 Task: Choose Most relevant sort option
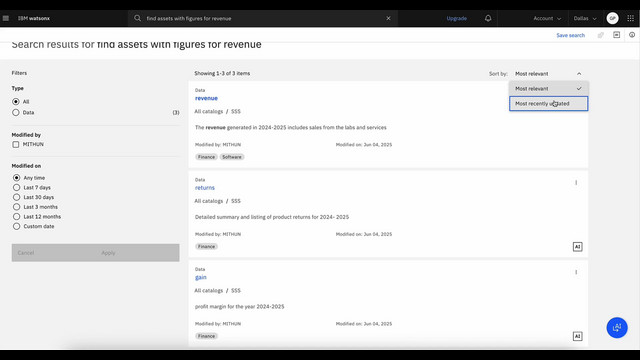(548, 89)
